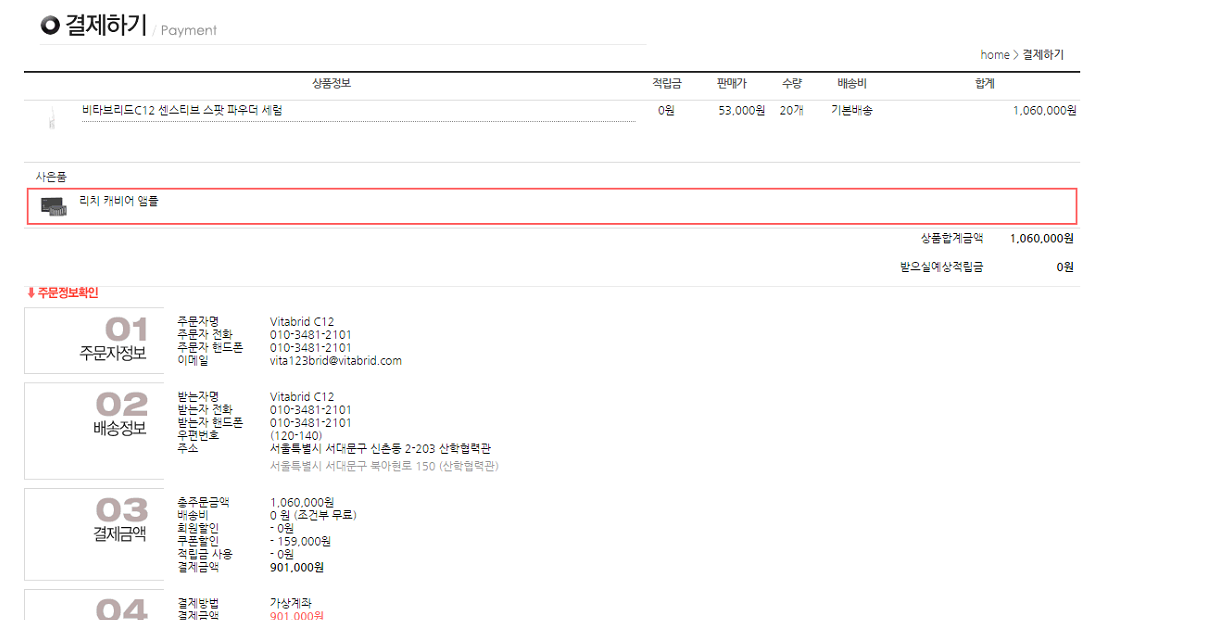Select the 01 주문자정보 step box
This screenshot has width=1207, height=620.
(94, 340)
